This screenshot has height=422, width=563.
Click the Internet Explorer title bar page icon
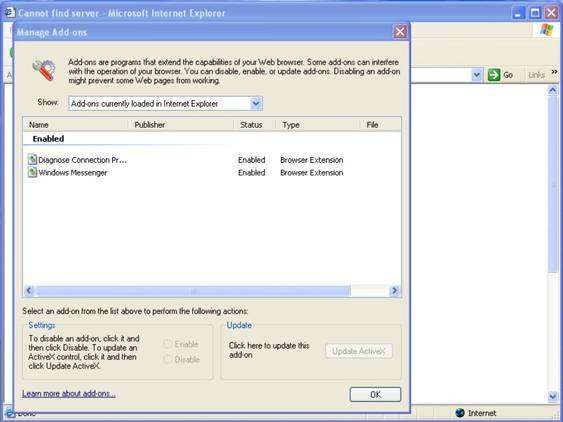point(9,13)
